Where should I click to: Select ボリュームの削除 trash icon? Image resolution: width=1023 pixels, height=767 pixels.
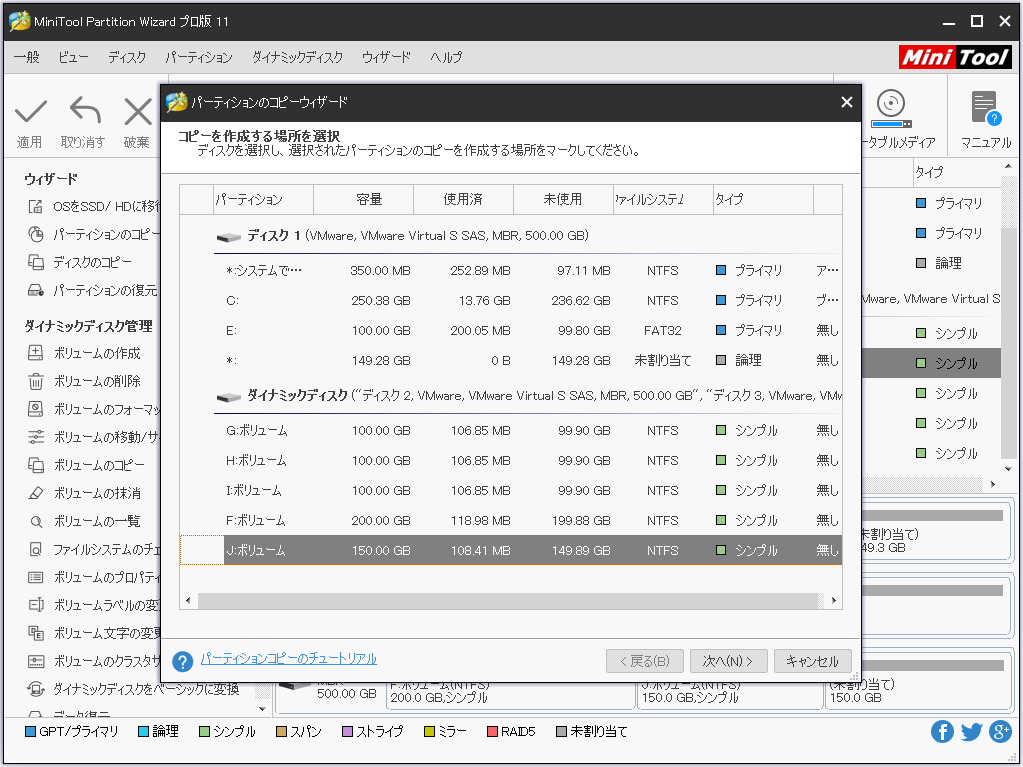pos(36,382)
